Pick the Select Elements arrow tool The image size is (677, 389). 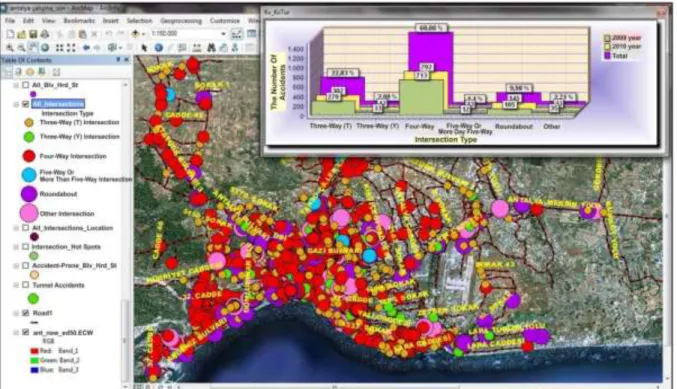pos(144,47)
